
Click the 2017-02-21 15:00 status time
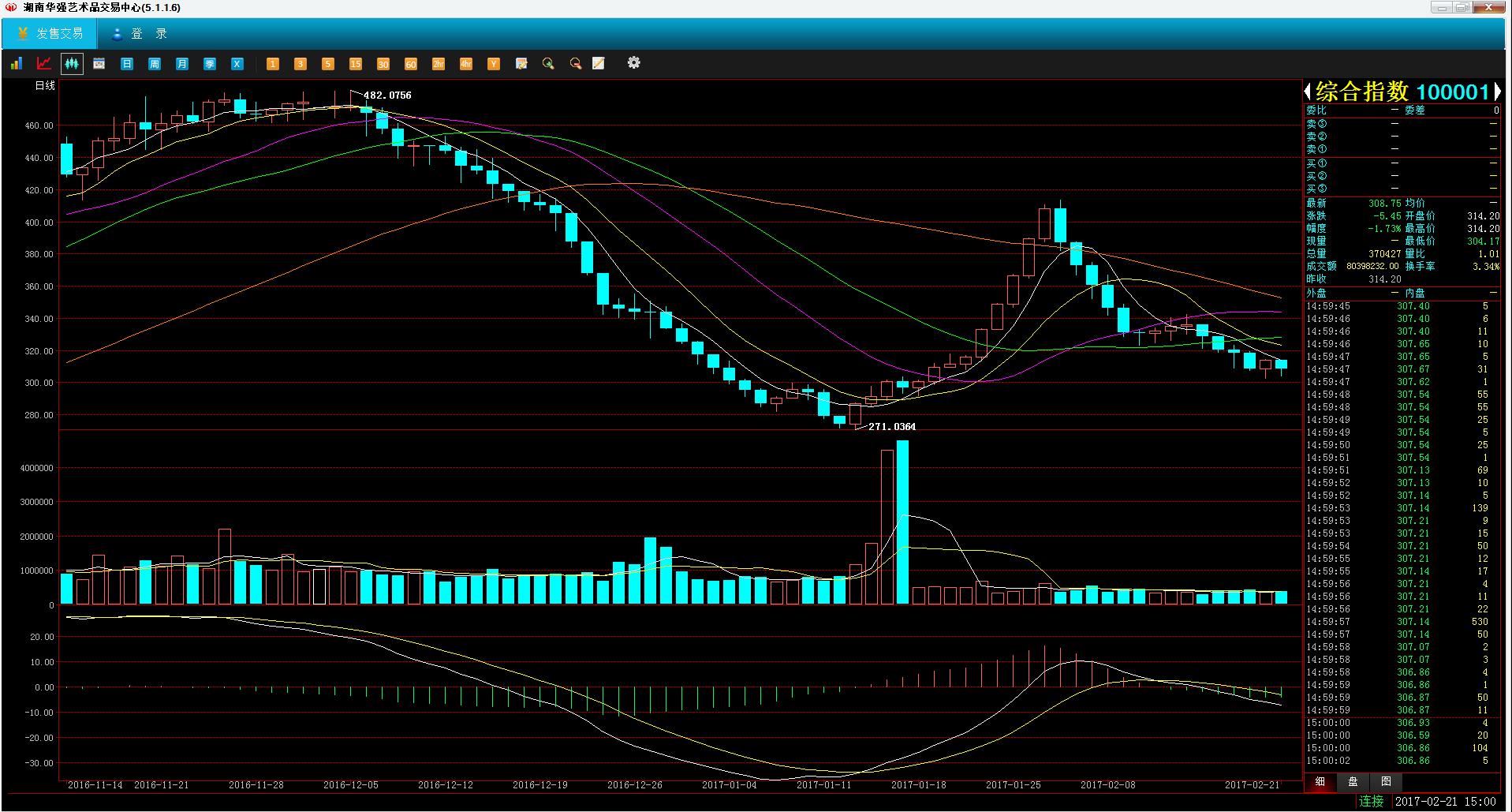(x=1445, y=801)
